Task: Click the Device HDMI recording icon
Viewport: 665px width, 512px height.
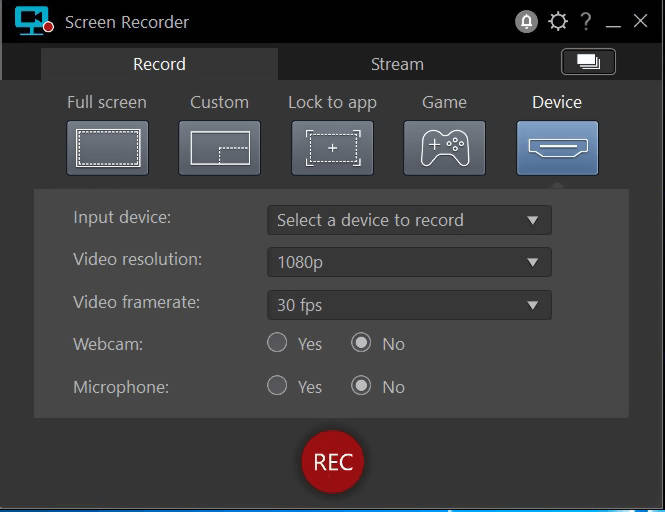Action: coord(557,148)
